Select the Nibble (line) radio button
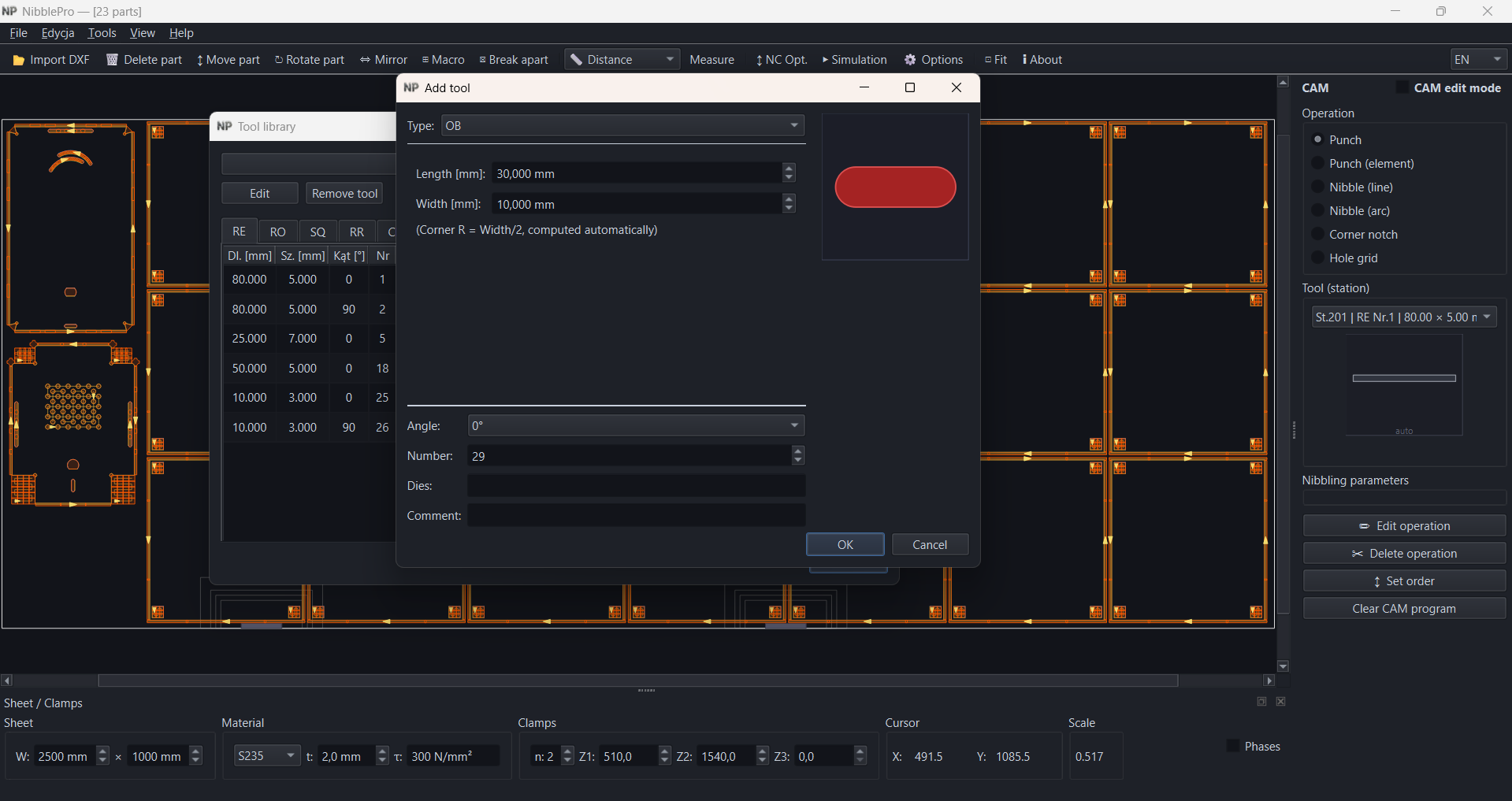Viewport: 1512px width, 801px height. pyautogui.click(x=1317, y=187)
